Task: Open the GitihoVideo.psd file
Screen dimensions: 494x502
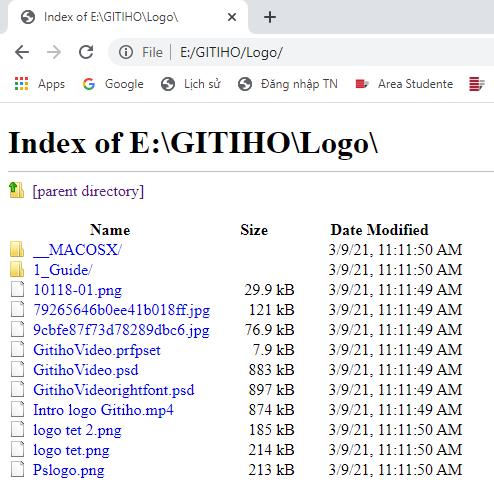Action: coord(86,370)
